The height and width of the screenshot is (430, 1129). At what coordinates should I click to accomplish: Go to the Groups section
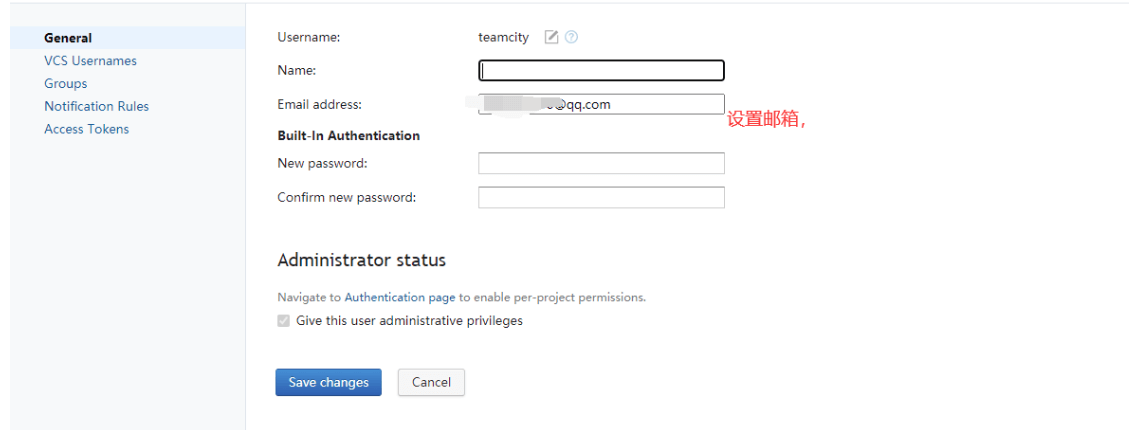pyautogui.click(x=66, y=84)
